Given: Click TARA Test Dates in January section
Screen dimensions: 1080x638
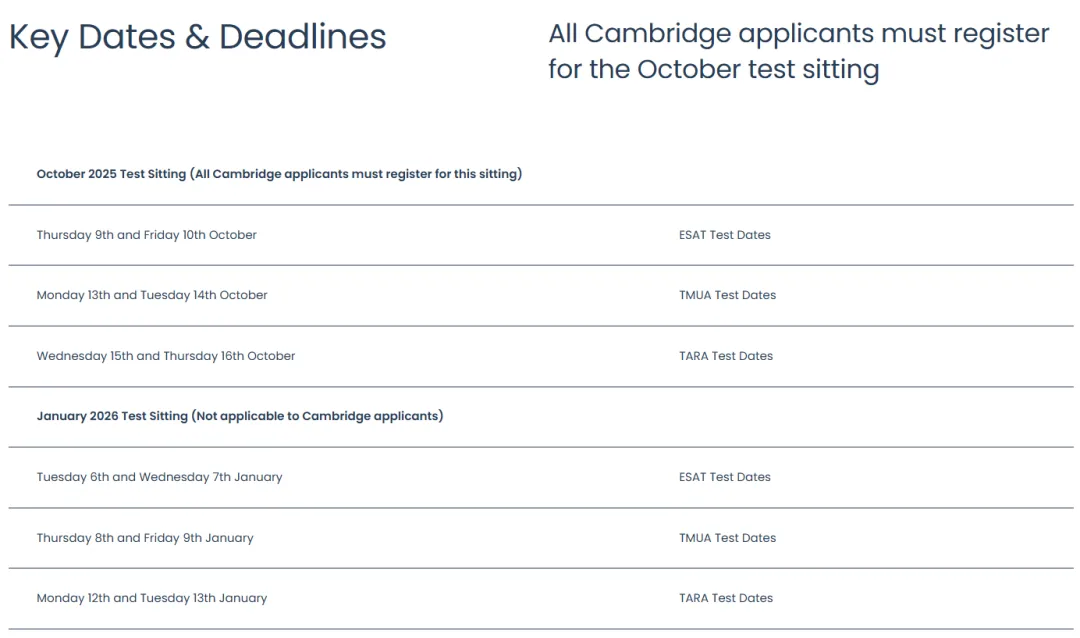Looking at the screenshot, I should point(726,598).
